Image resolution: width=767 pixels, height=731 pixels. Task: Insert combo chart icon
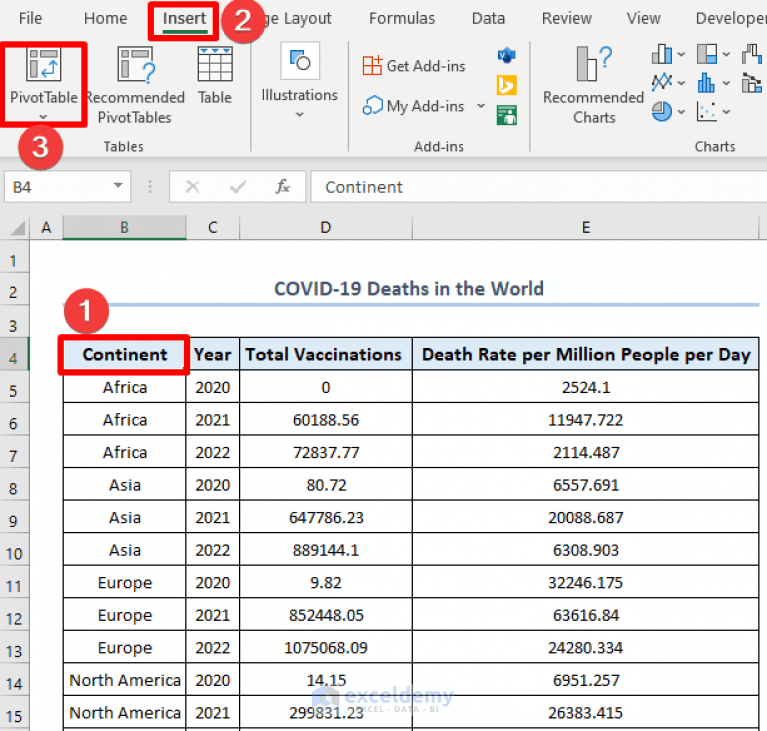tap(752, 82)
